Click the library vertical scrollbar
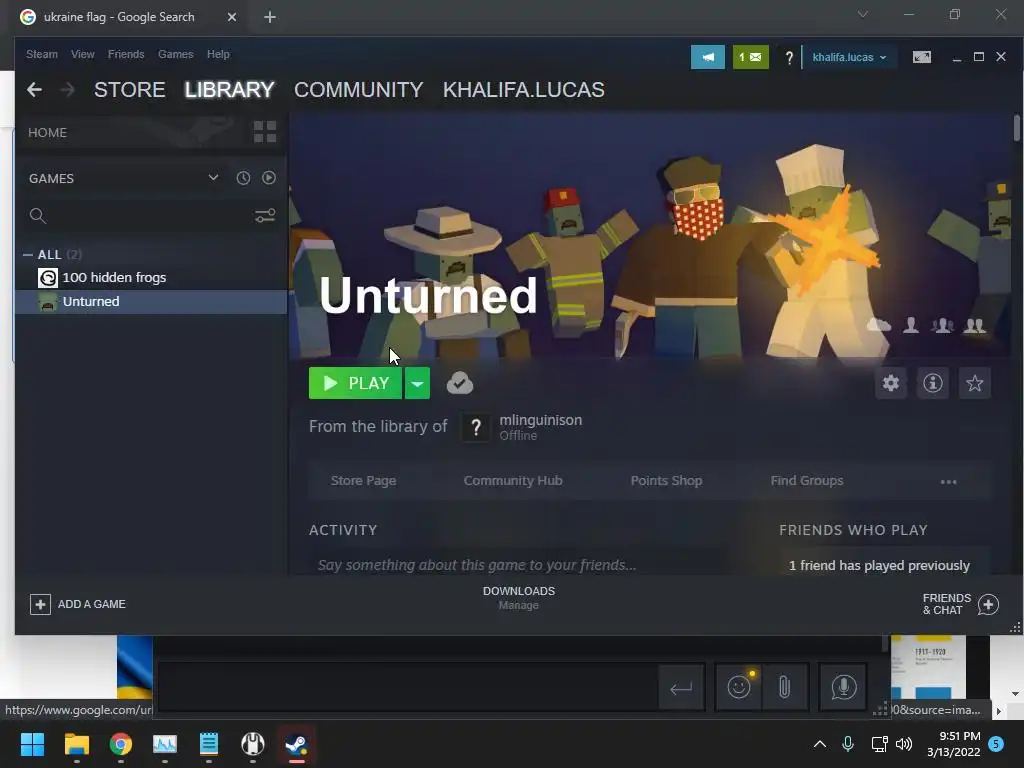Image resolution: width=1024 pixels, height=768 pixels. tap(1016, 128)
